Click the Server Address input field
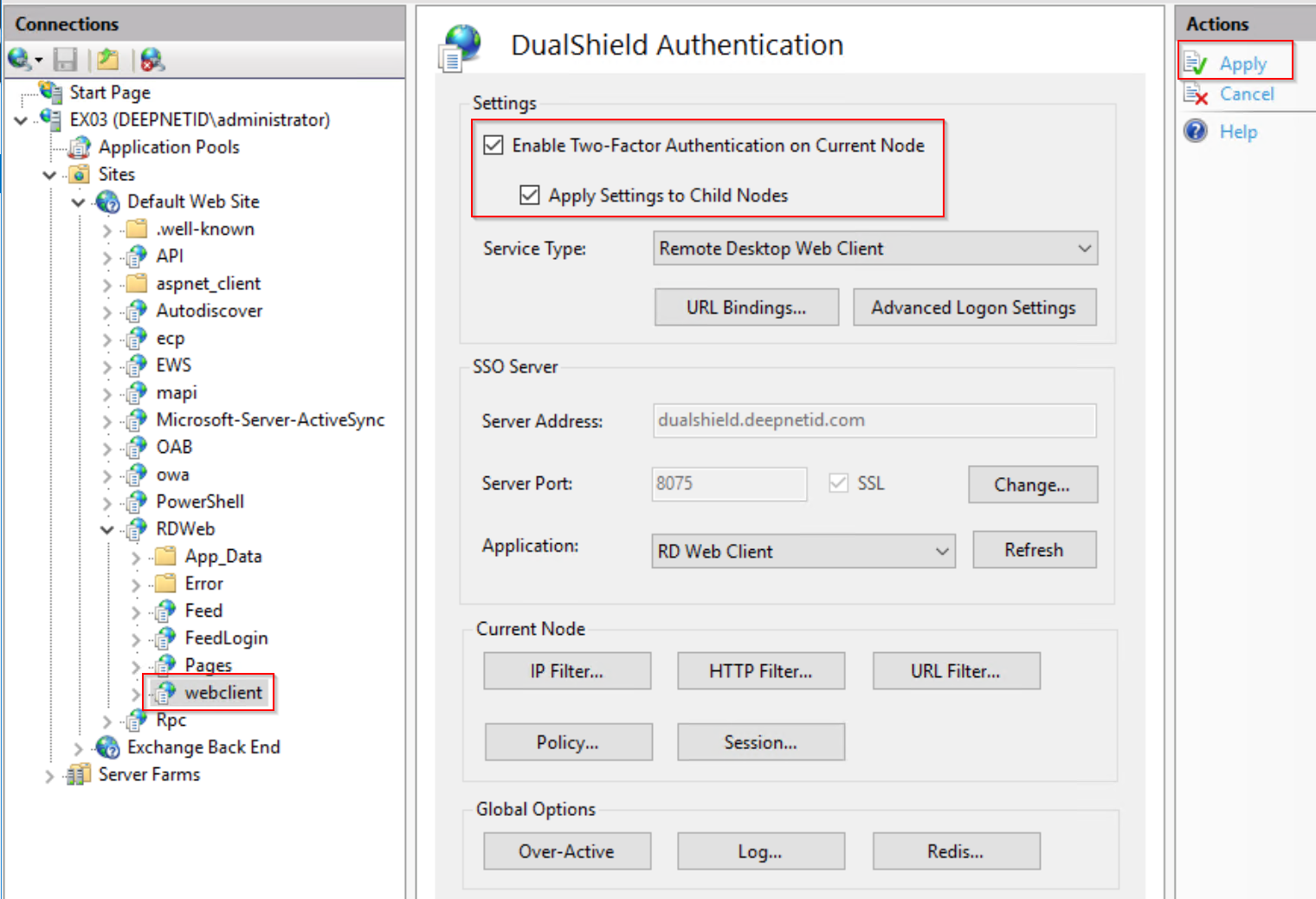The image size is (1316, 899). (x=874, y=421)
